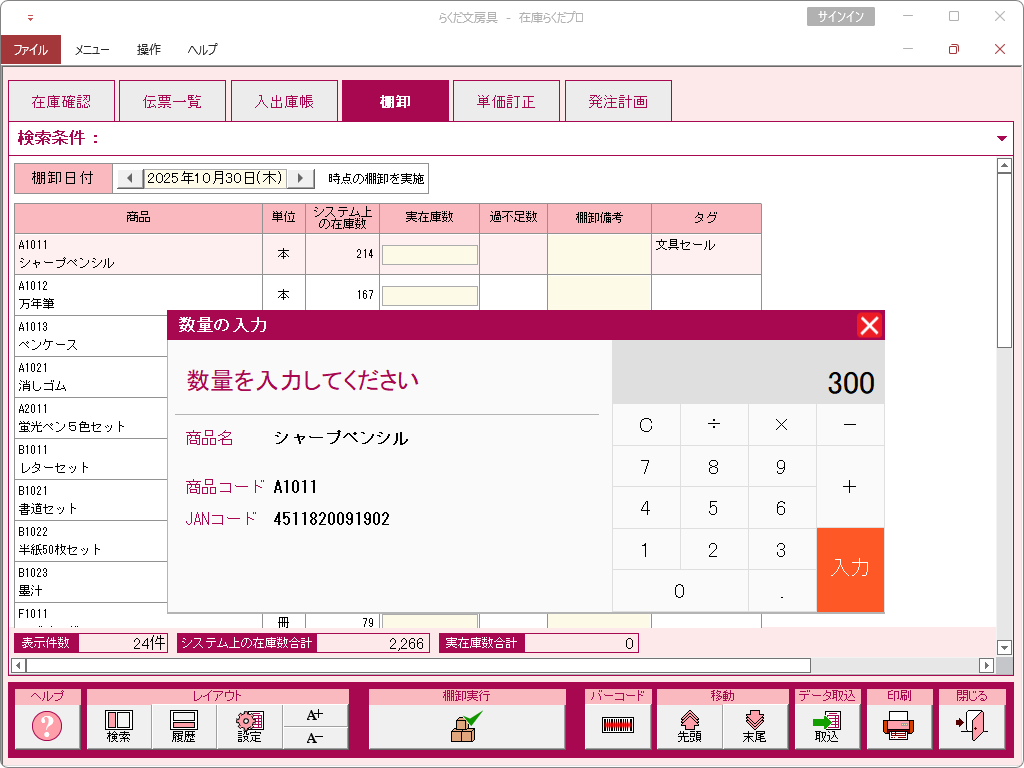1024x768 pixels.
Task: Increase font size with A+ button
Action: (x=315, y=715)
